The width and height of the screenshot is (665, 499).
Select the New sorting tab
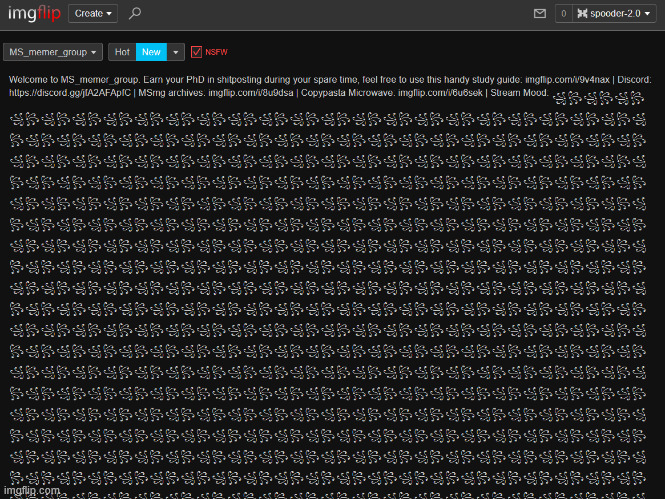(x=151, y=52)
